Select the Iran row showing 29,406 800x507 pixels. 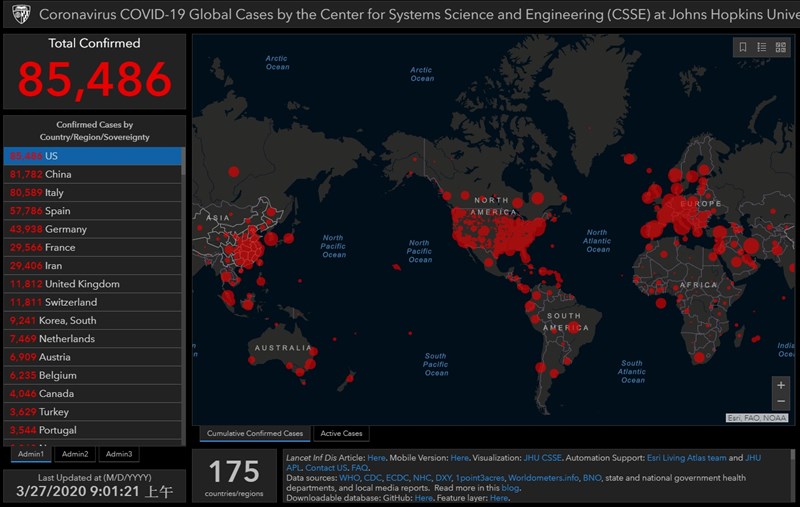coord(92,266)
